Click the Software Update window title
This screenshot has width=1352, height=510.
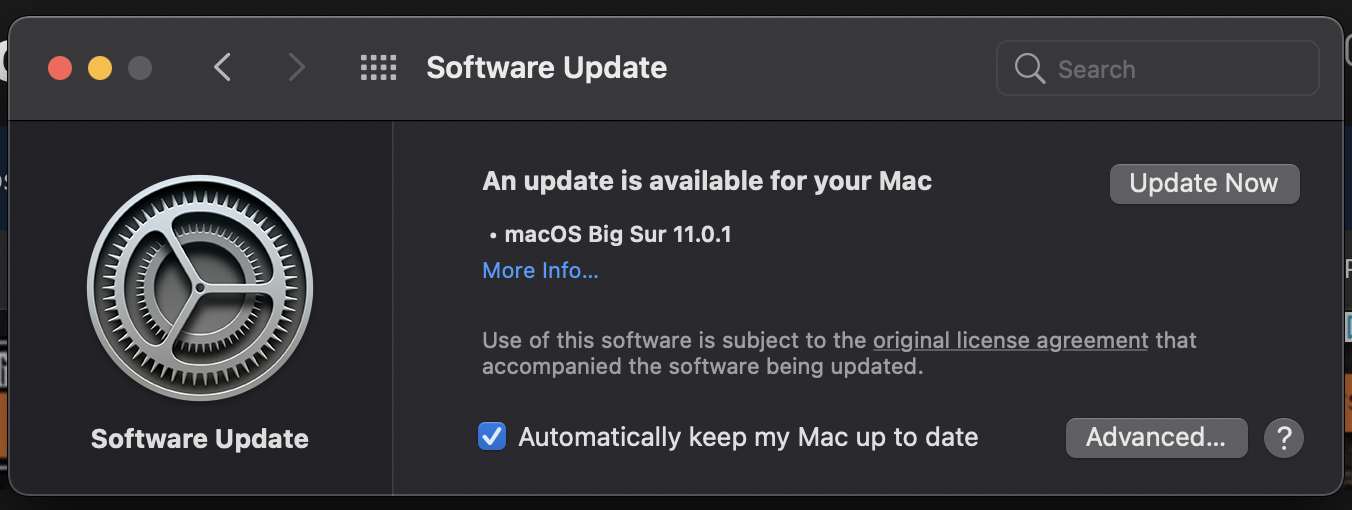tap(547, 68)
